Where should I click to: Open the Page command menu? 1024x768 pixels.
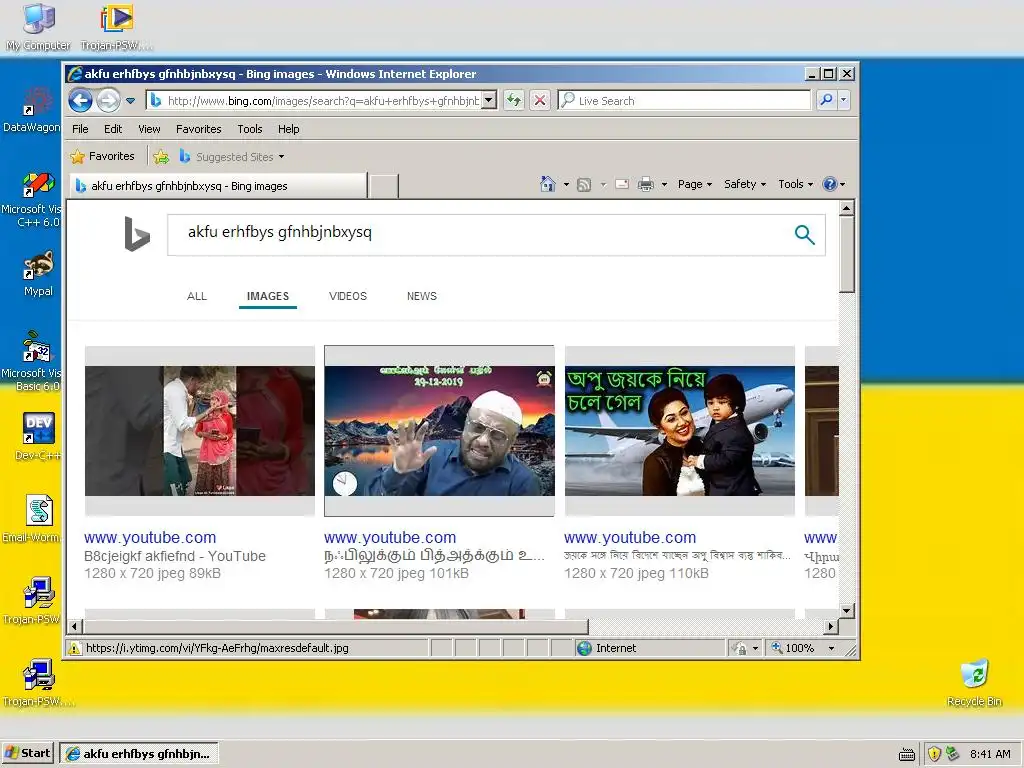[x=694, y=184]
